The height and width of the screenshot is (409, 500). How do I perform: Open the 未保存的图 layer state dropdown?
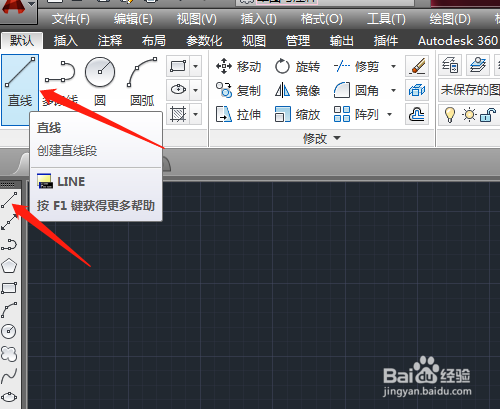469,89
